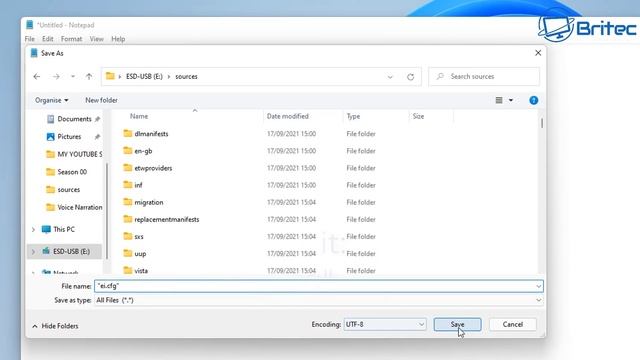Sort files by Size column
Viewport: 640px width, 360px height.
click(x=418, y=116)
